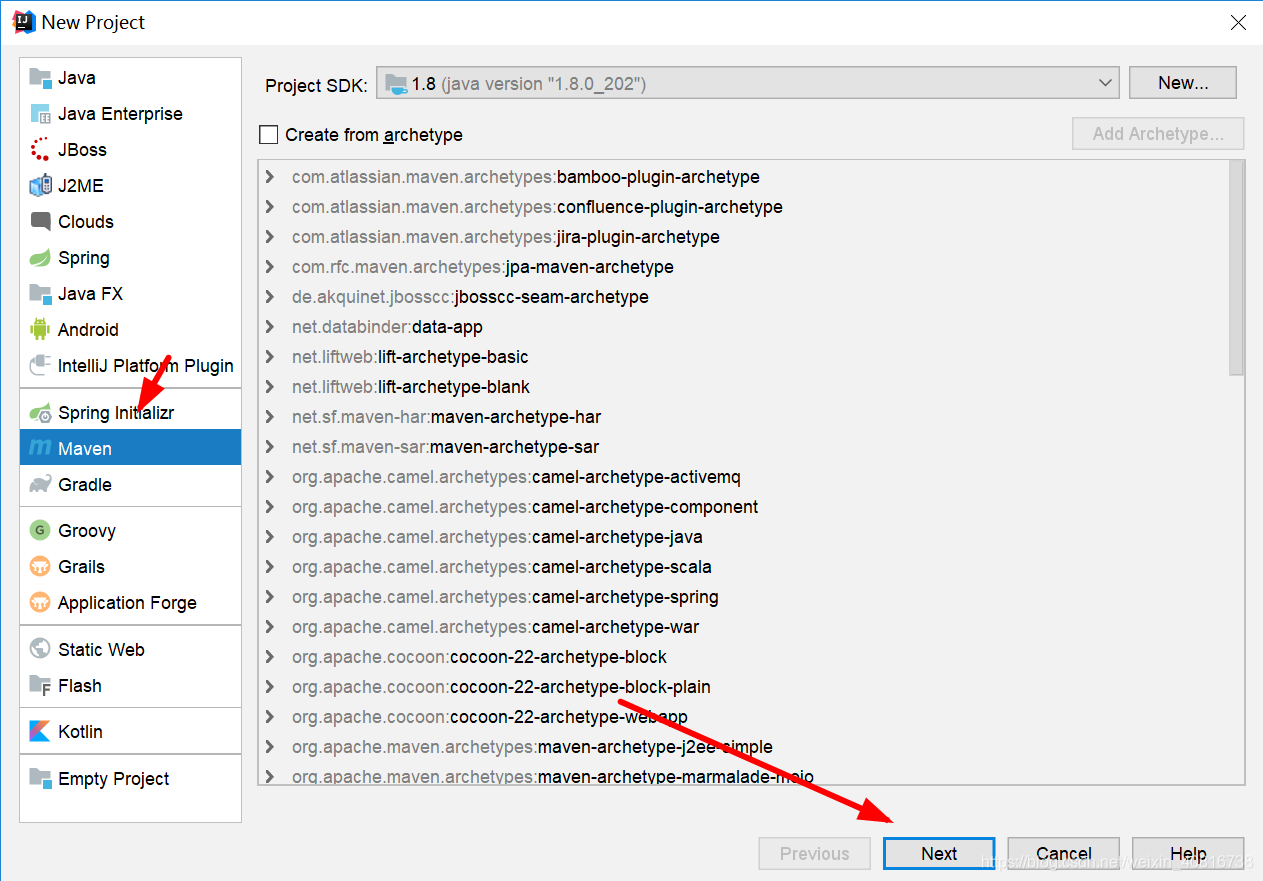This screenshot has width=1263, height=881.
Task: Click the Add Archetype... button
Action: pos(1158,134)
